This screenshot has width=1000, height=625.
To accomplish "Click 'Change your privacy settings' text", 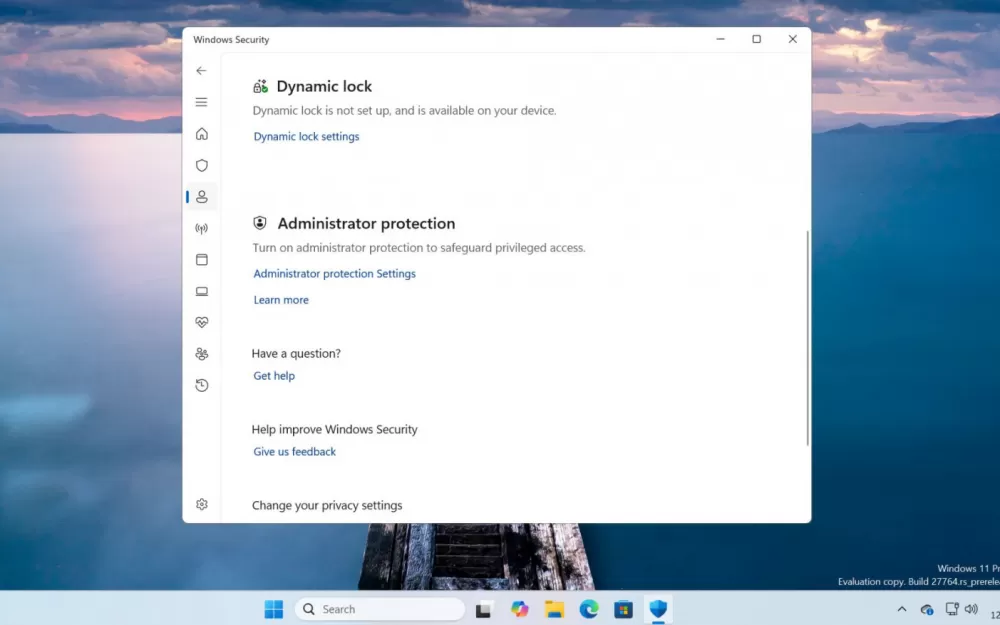I will (327, 505).
